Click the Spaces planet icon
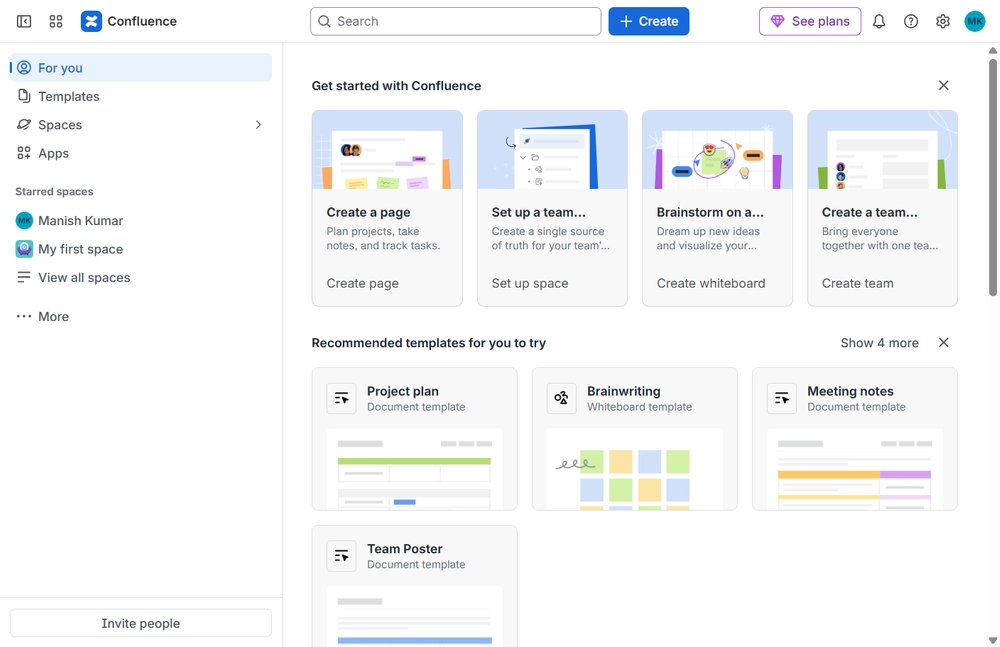 point(24,124)
